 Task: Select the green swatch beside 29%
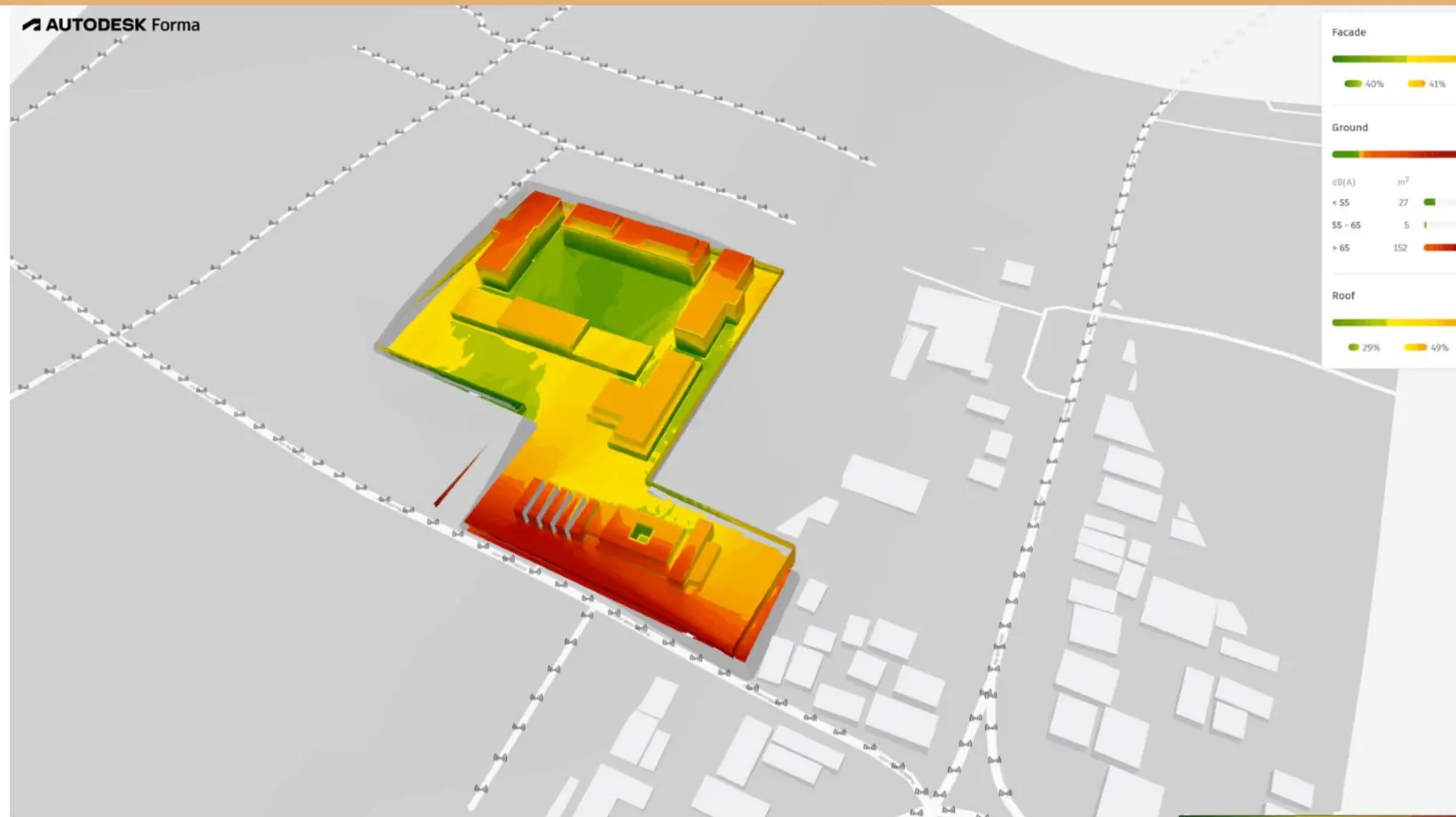pos(1353,347)
